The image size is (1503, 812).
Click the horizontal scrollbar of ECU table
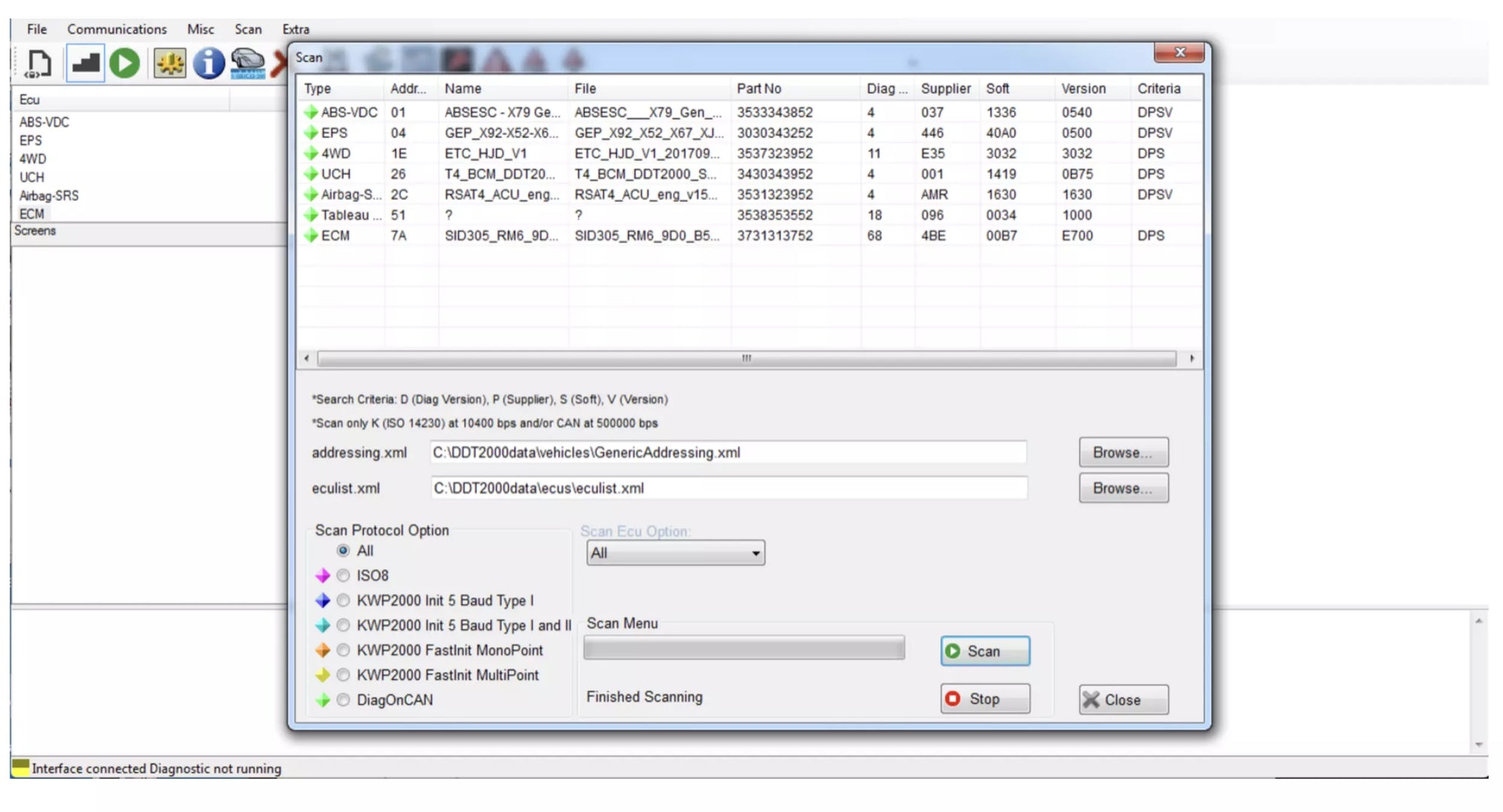[746, 358]
